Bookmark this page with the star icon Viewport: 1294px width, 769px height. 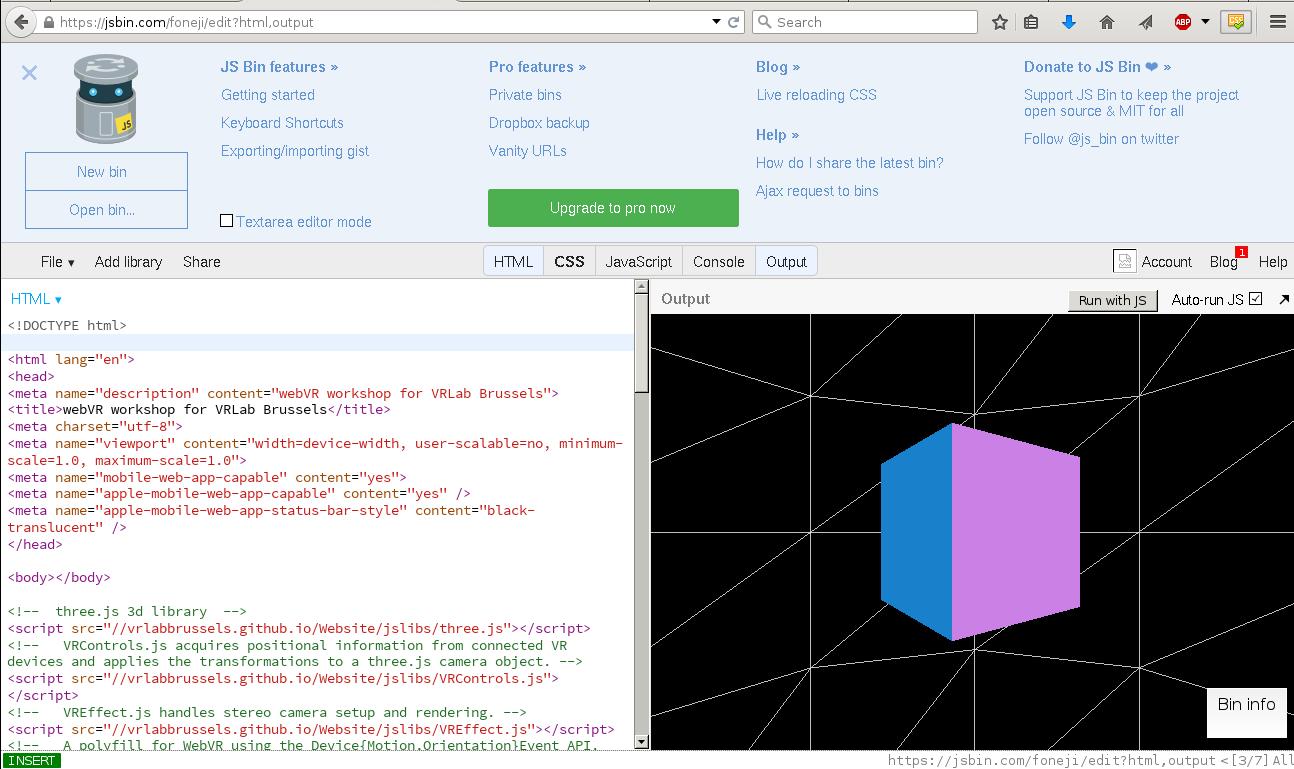[x=999, y=22]
